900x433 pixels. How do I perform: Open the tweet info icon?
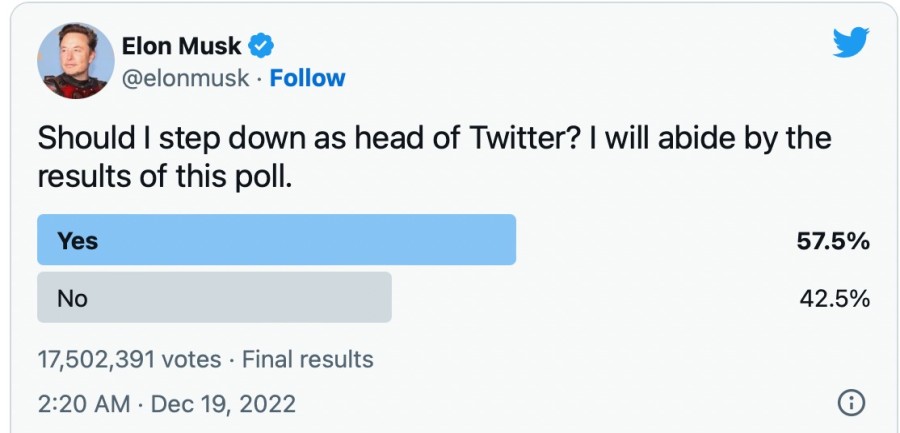(849, 403)
